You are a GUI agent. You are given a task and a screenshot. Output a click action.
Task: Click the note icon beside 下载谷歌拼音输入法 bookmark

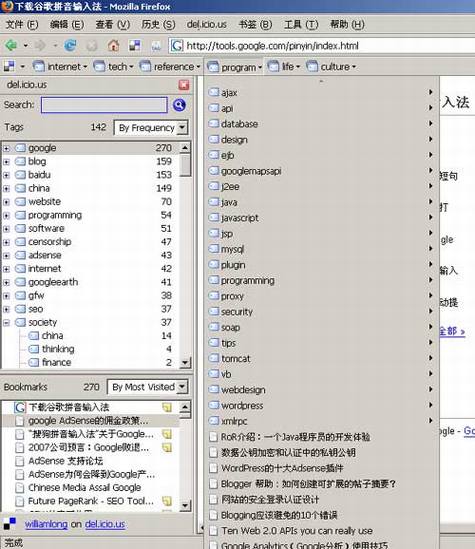point(167,407)
